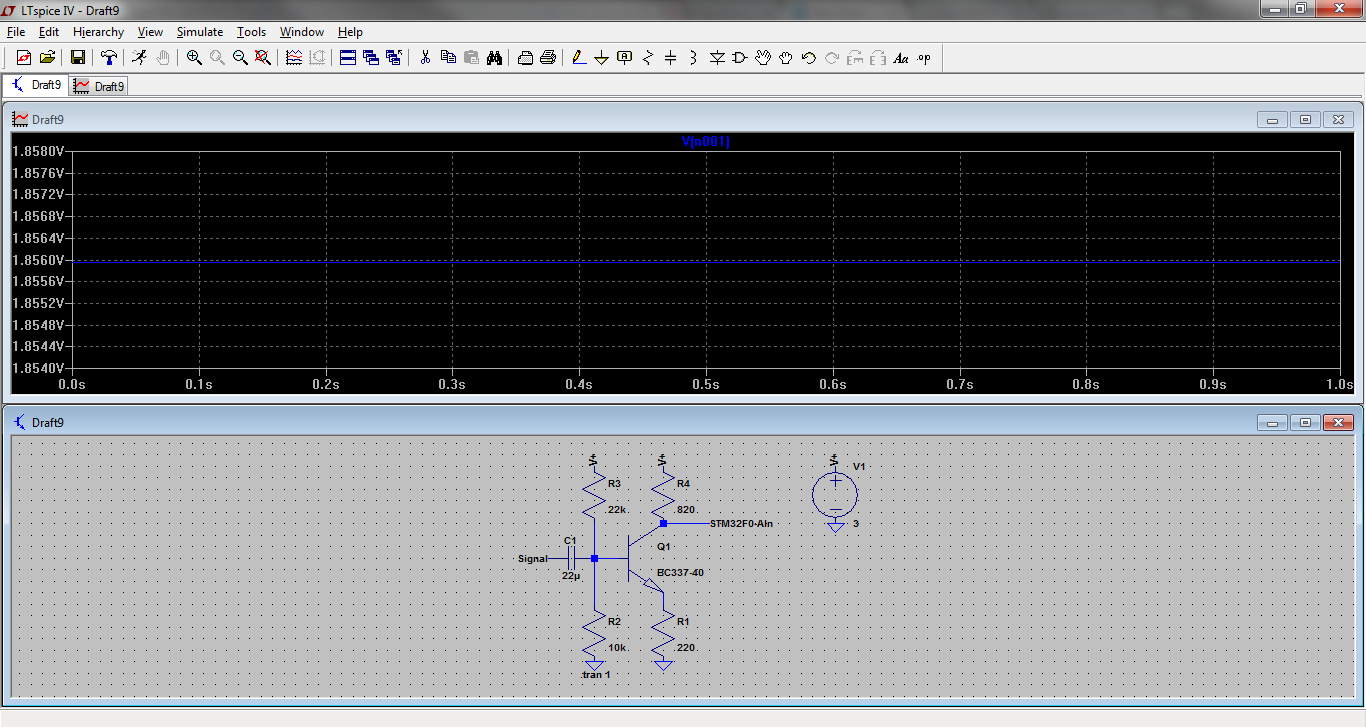Click the Run simulation icon
Viewport: 1366px width, 728px height.
pos(139,58)
